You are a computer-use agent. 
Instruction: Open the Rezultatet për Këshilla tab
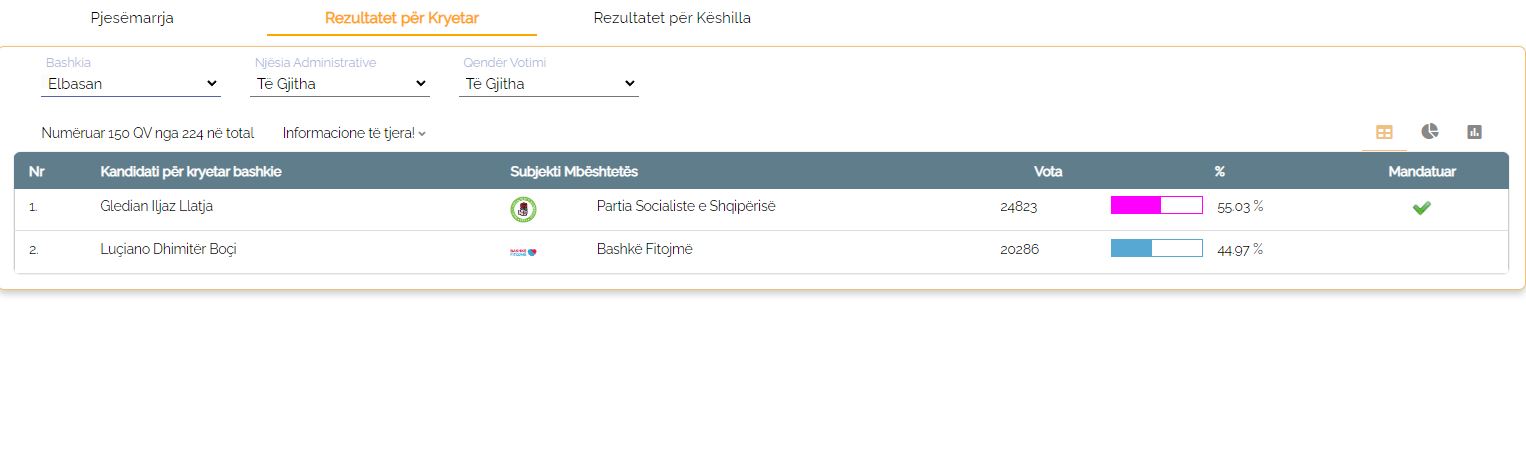(x=672, y=18)
